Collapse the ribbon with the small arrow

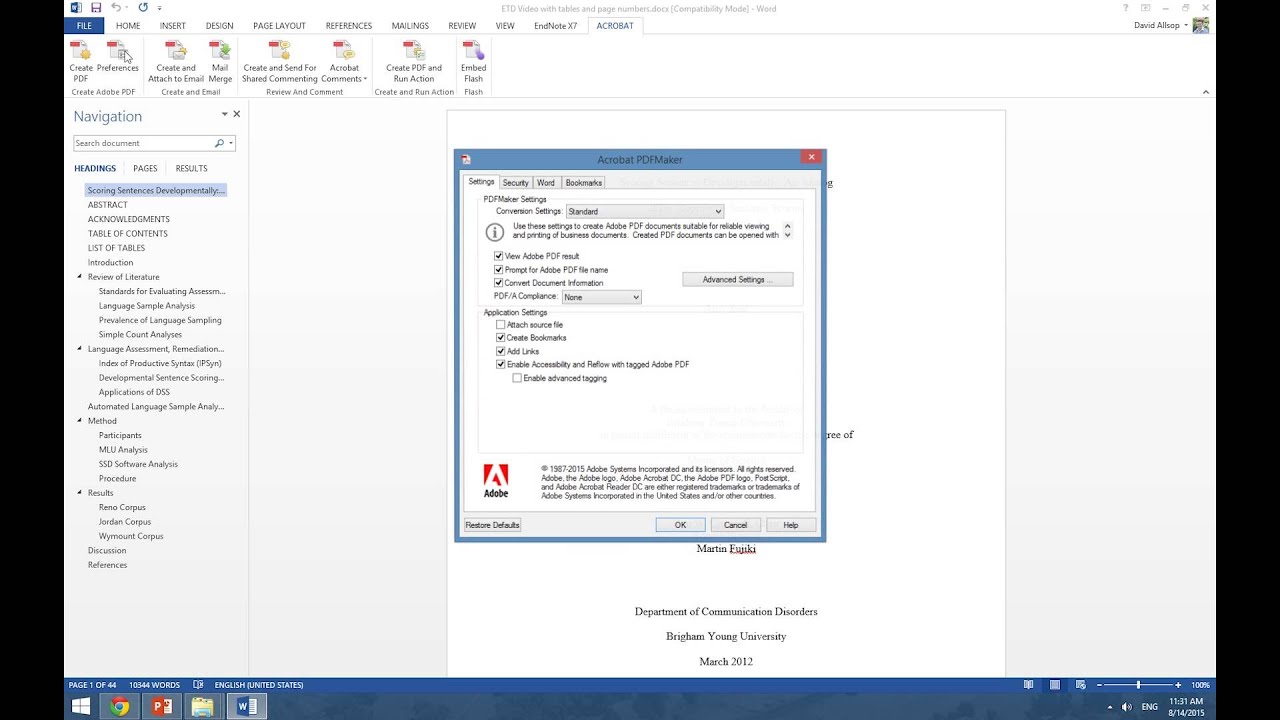1205,92
